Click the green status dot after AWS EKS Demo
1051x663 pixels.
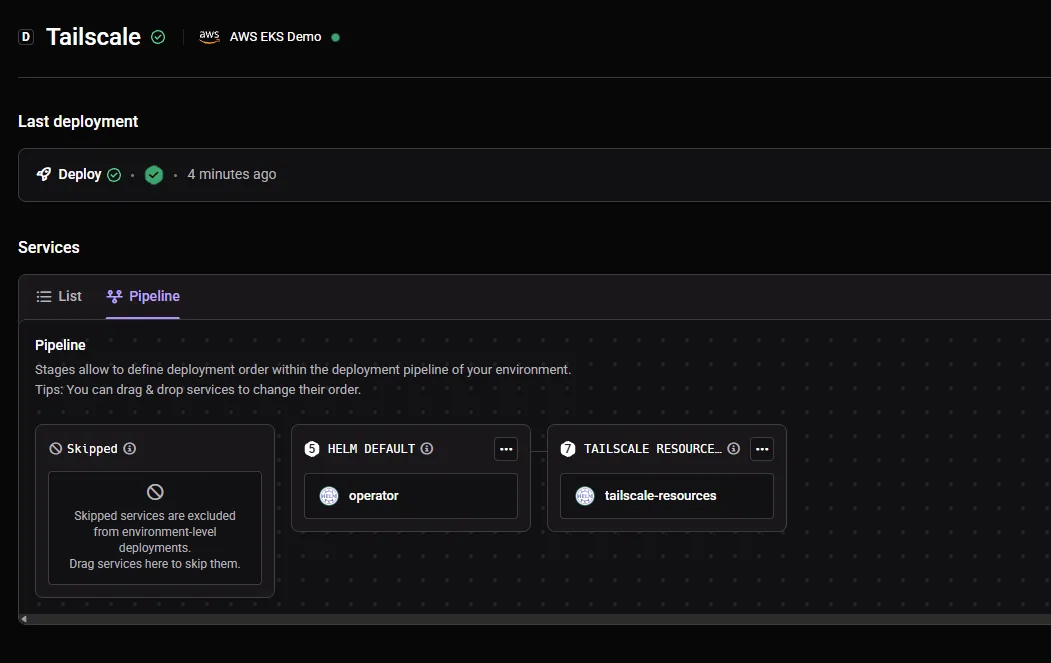click(336, 38)
